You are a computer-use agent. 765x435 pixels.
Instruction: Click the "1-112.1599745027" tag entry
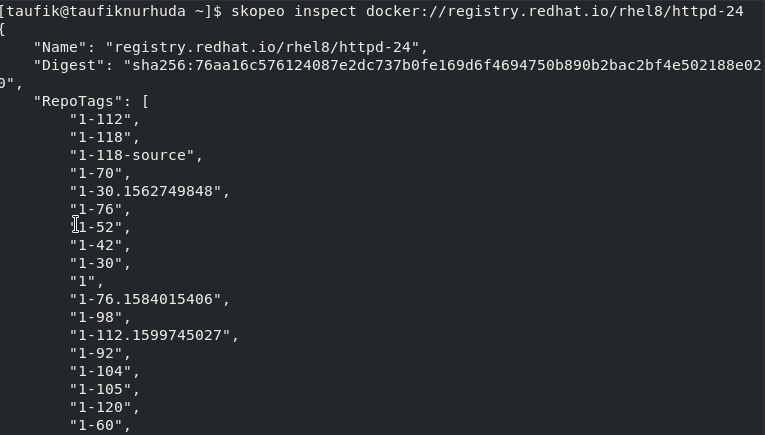coord(150,336)
